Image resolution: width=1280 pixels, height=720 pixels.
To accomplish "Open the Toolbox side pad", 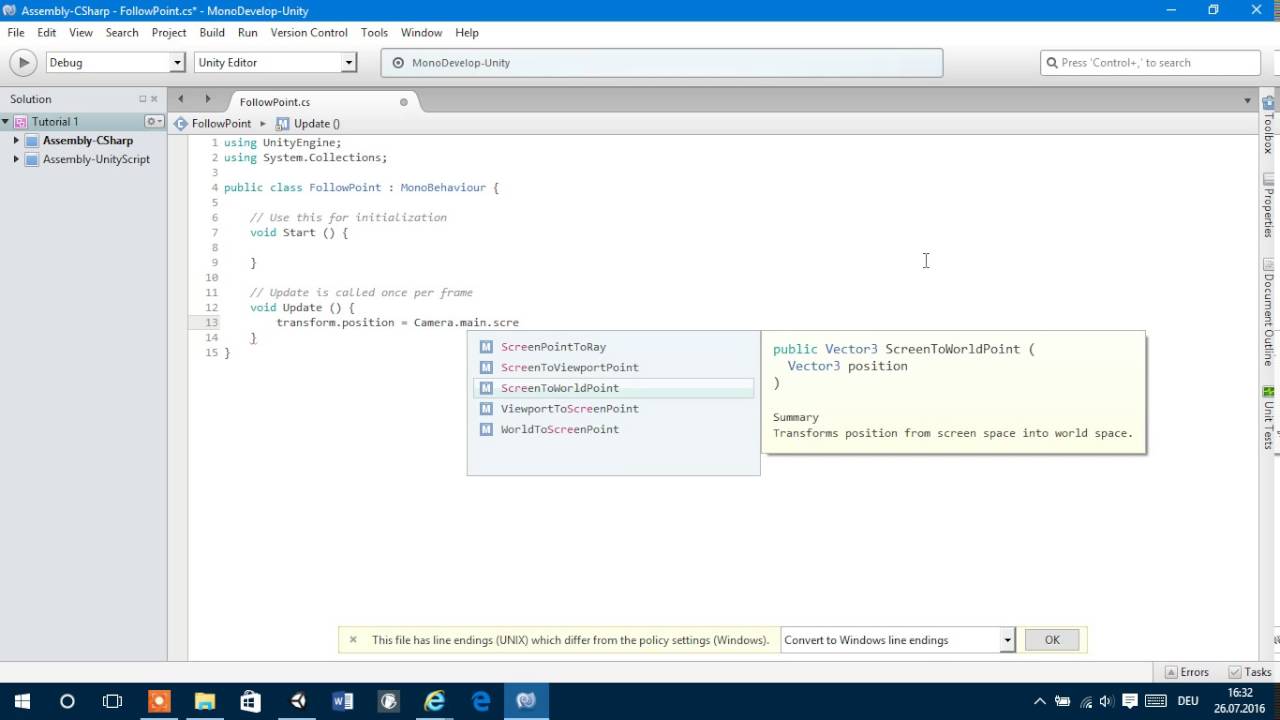I will coord(1268,124).
